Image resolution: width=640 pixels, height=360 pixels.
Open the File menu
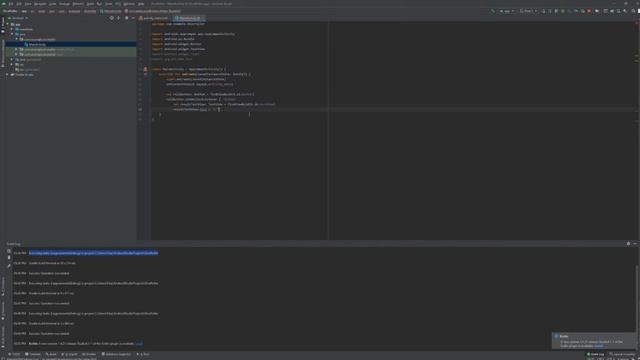point(11,4)
